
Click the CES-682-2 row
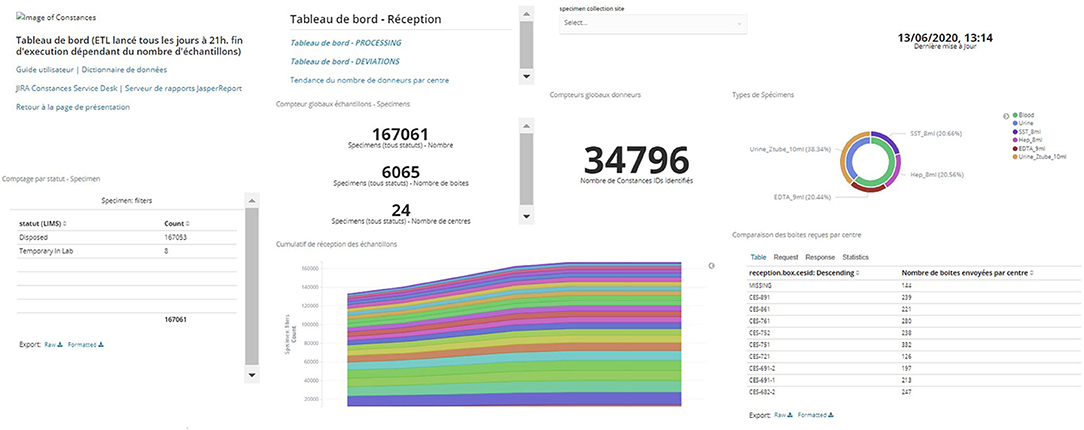pyautogui.click(x=913, y=392)
